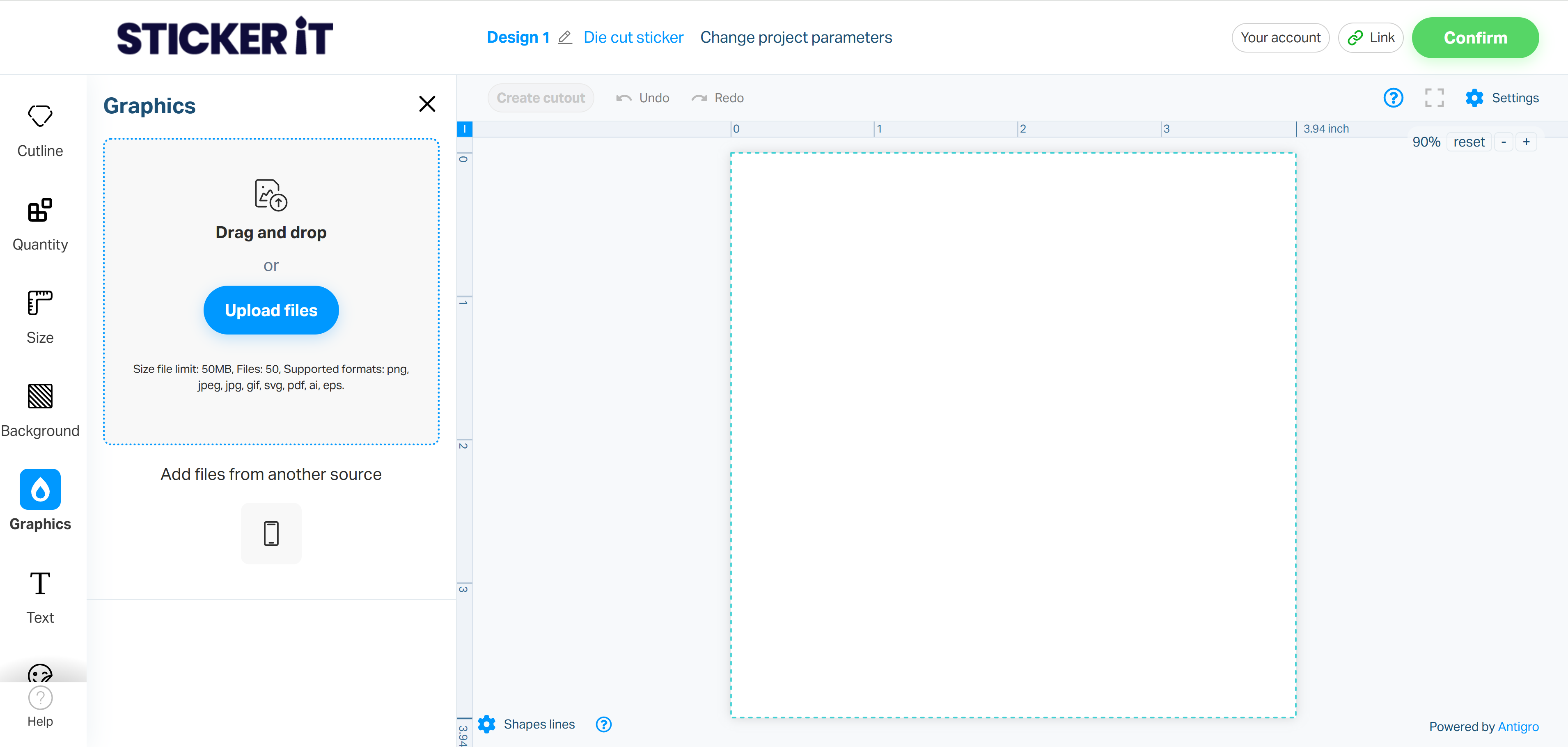
Task: Open the Help button in sidebar
Action: point(40,706)
